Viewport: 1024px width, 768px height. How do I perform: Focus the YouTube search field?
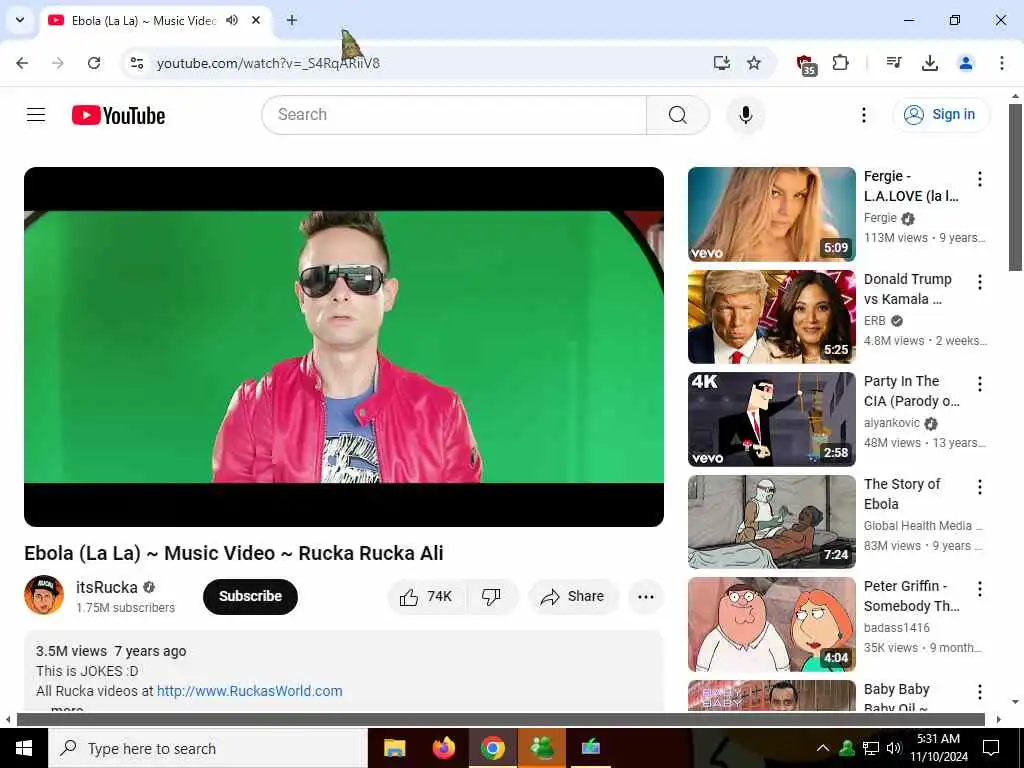[455, 115]
